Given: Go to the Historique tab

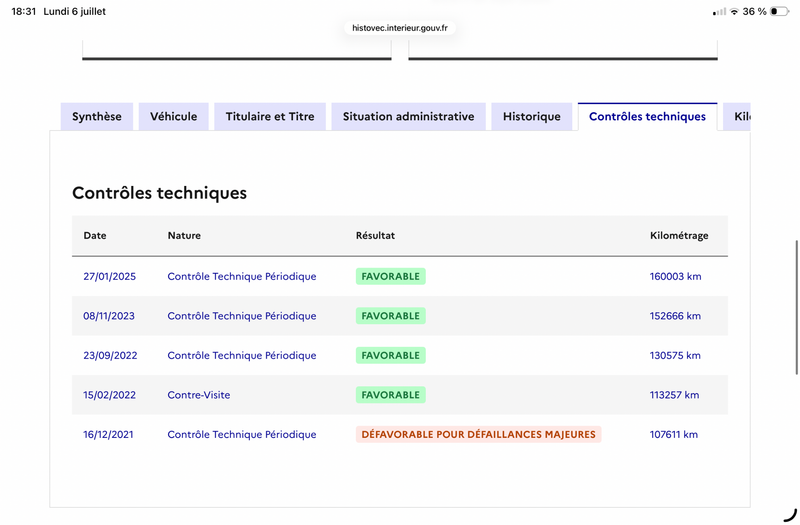Looking at the screenshot, I should (532, 116).
